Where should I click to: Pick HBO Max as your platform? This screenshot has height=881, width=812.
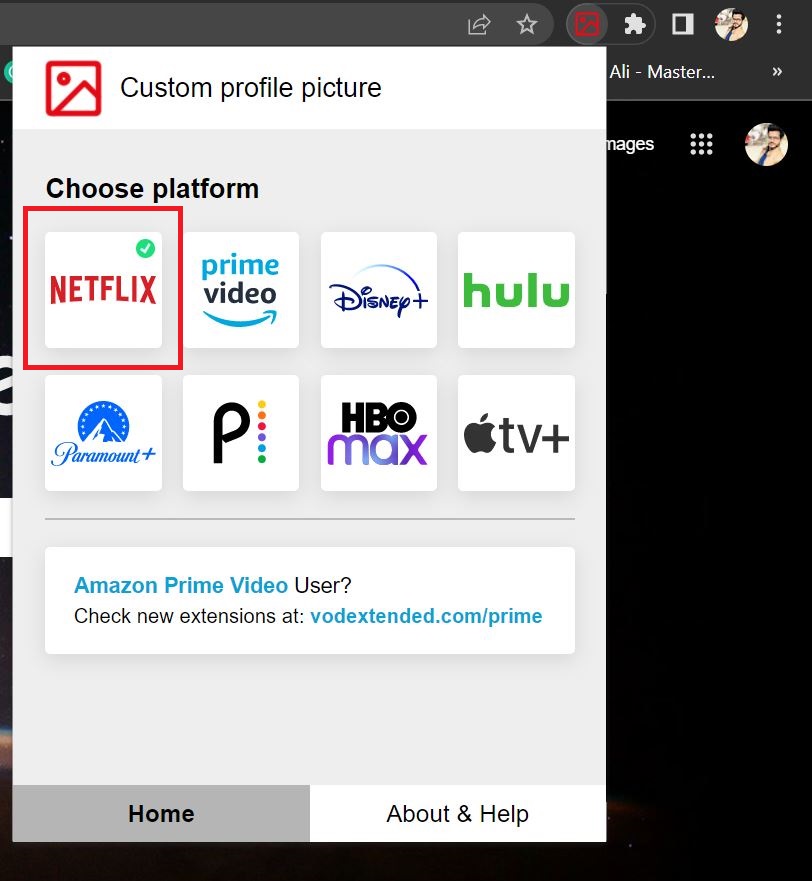click(x=378, y=432)
